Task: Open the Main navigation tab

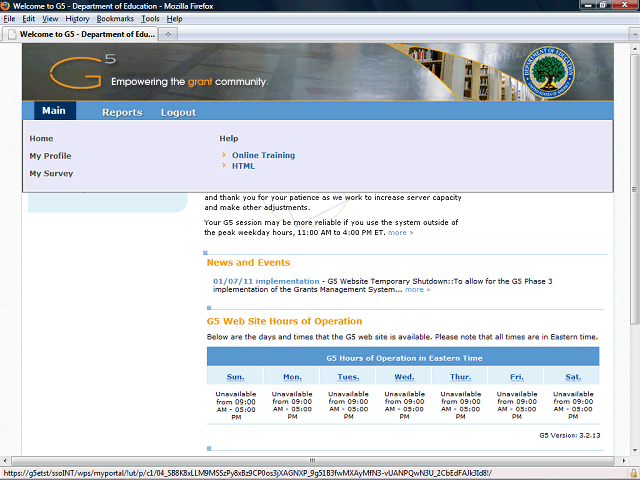Action: 53,111
